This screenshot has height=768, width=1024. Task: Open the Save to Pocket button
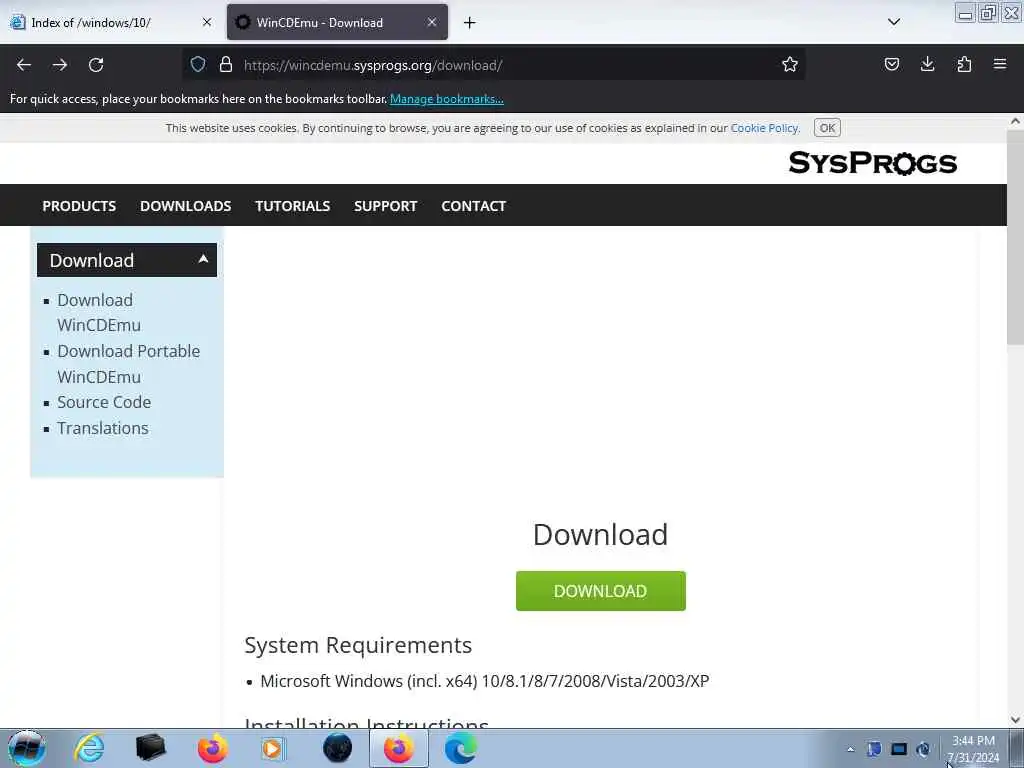click(x=891, y=64)
